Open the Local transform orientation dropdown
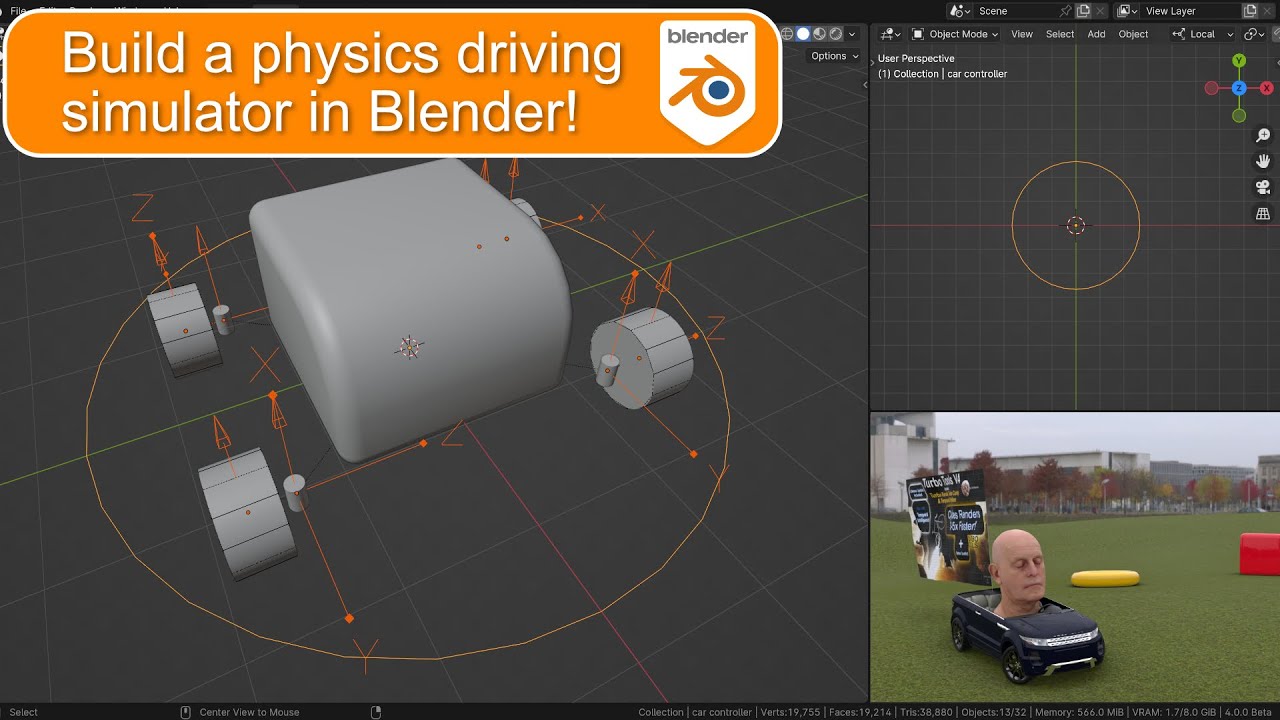 click(1203, 34)
